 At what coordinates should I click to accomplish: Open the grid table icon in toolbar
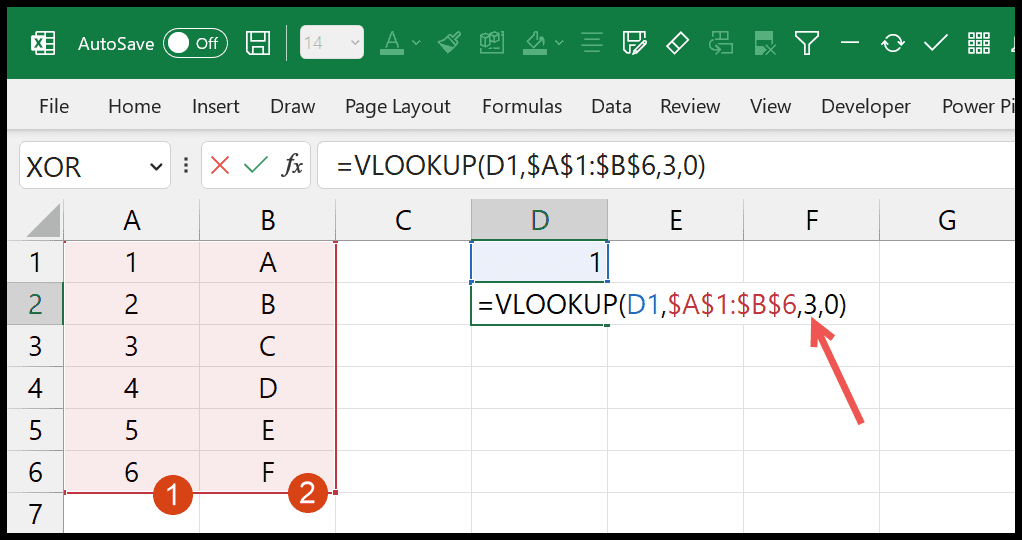coord(979,44)
